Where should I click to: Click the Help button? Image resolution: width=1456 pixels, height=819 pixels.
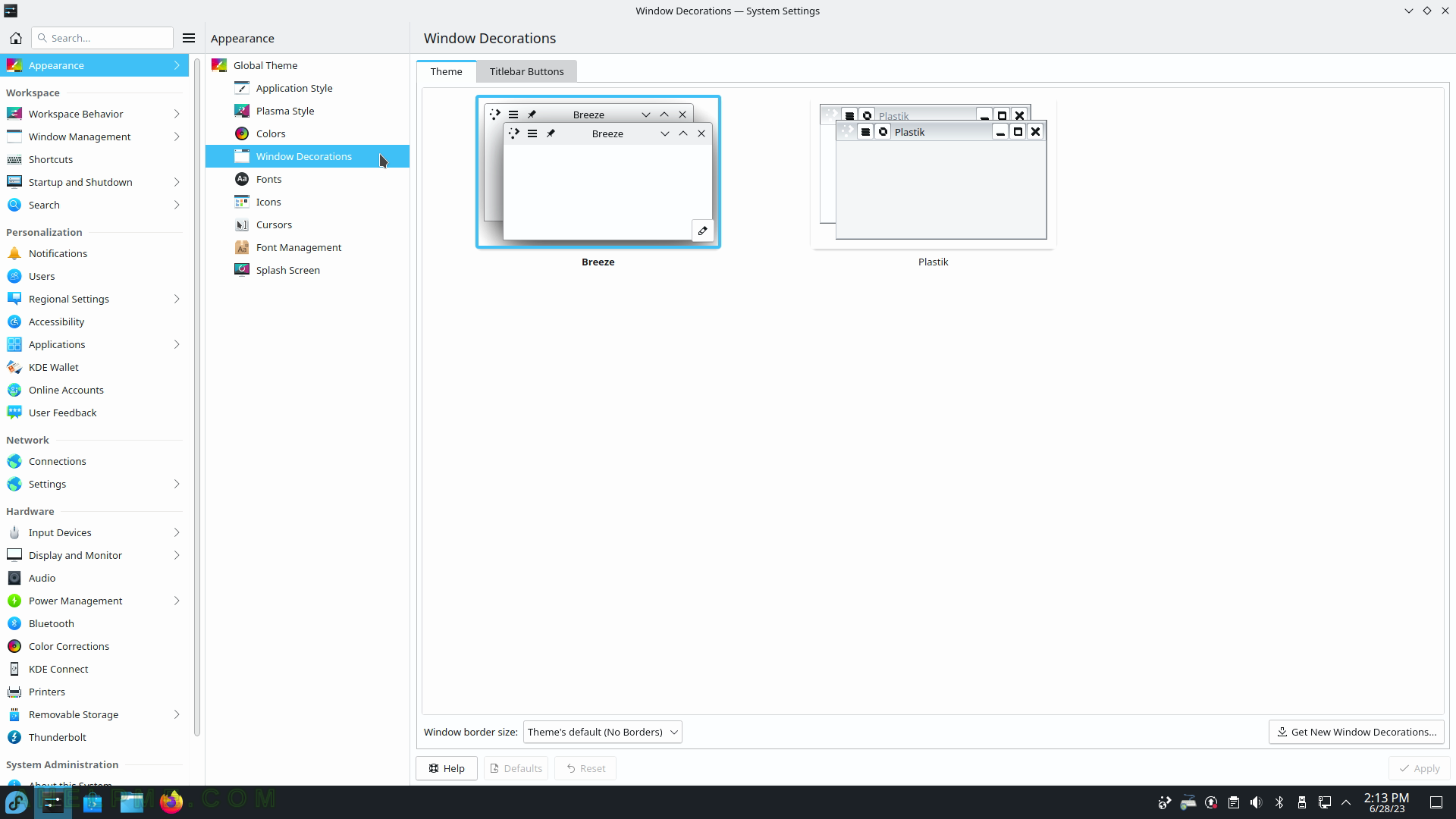pos(446,768)
